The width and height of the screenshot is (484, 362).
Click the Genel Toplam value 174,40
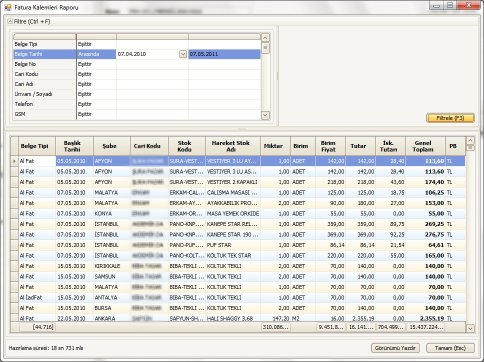pyautogui.click(x=425, y=182)
